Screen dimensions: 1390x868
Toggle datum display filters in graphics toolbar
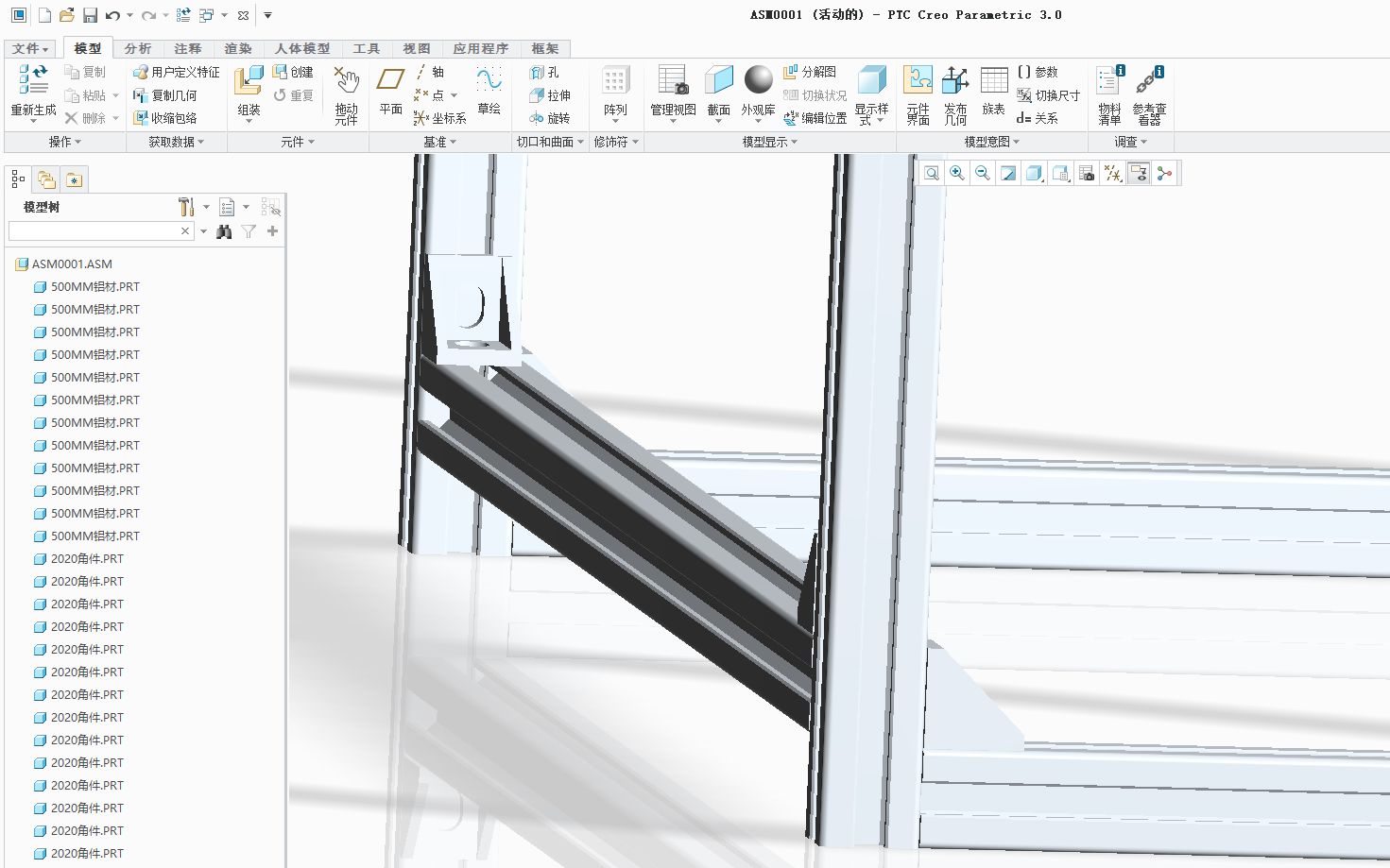[1112, 173]
